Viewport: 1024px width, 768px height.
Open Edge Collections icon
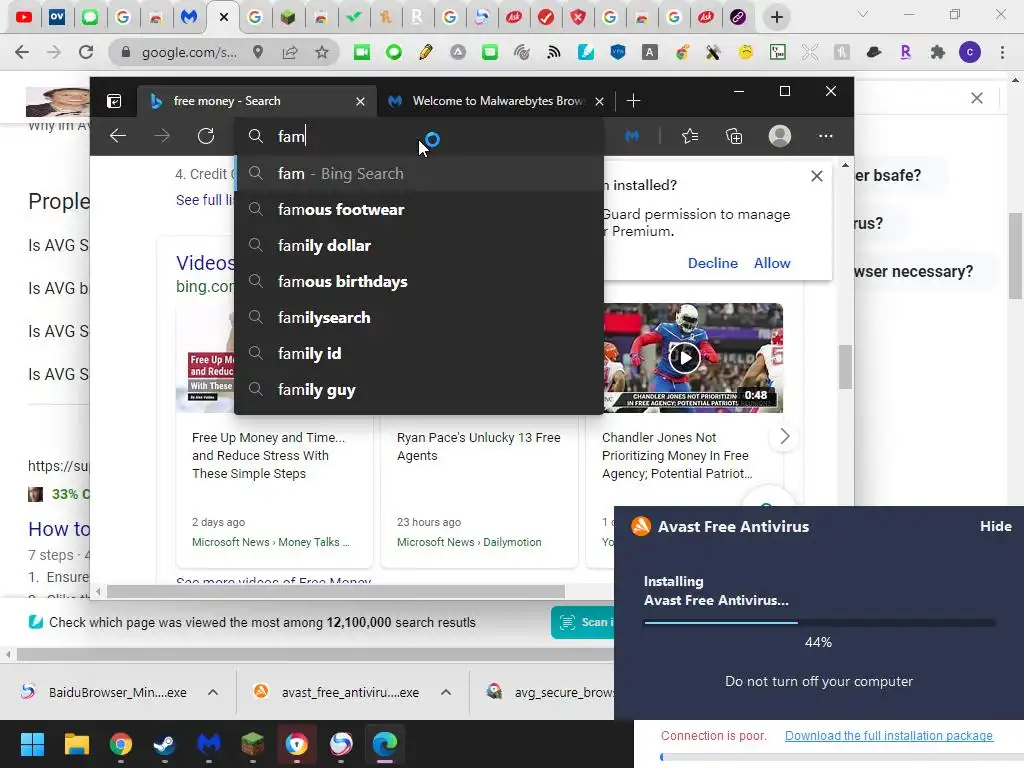click(734, 136)
